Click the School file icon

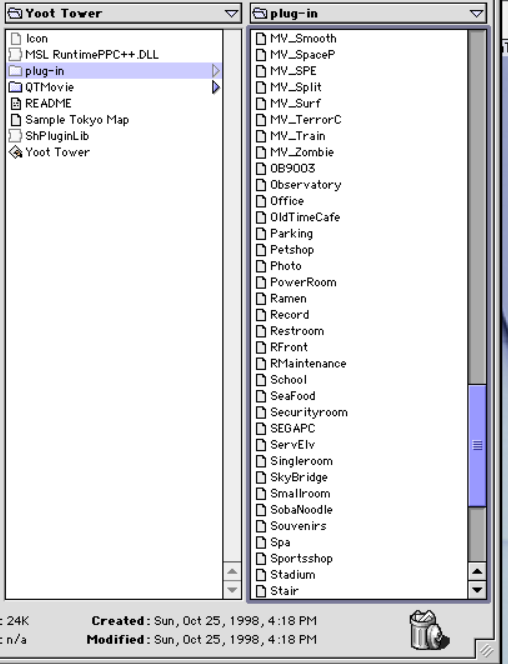(261, 380)
